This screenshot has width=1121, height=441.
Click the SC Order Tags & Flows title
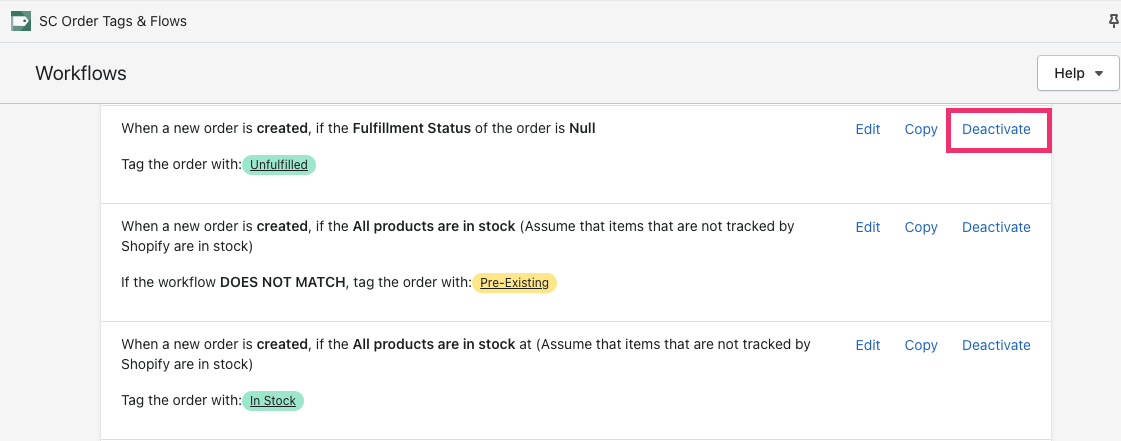tap(113, 21)
